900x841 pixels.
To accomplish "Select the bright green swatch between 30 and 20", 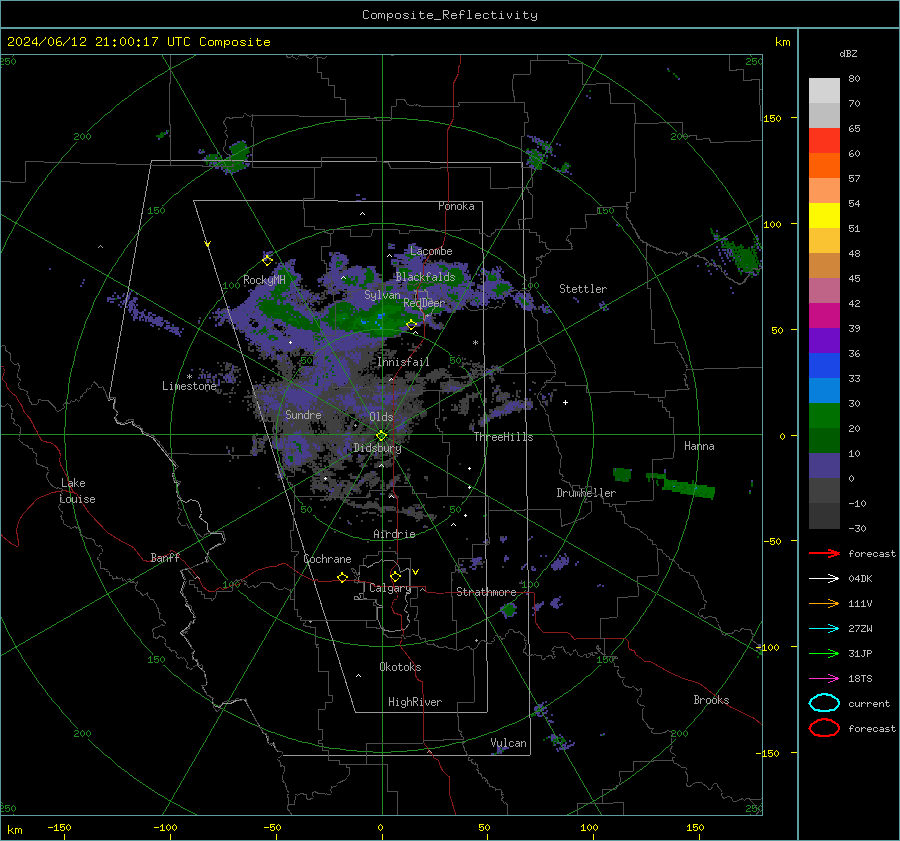I will [824, 416].
